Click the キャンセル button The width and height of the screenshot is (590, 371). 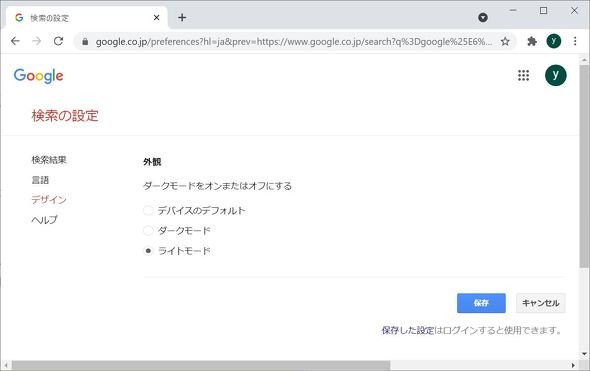pos(541,303)
